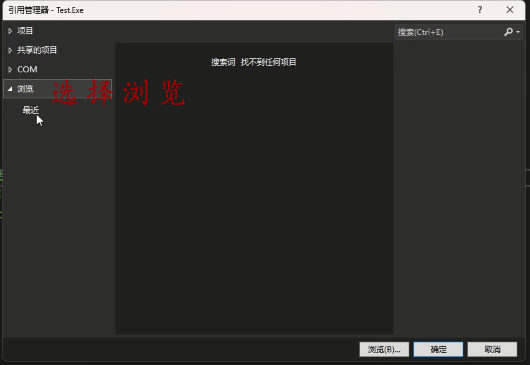Expand the 项目 tree node arrow
The width and height of the screenshot is (530, 365).
pos(10,31)
